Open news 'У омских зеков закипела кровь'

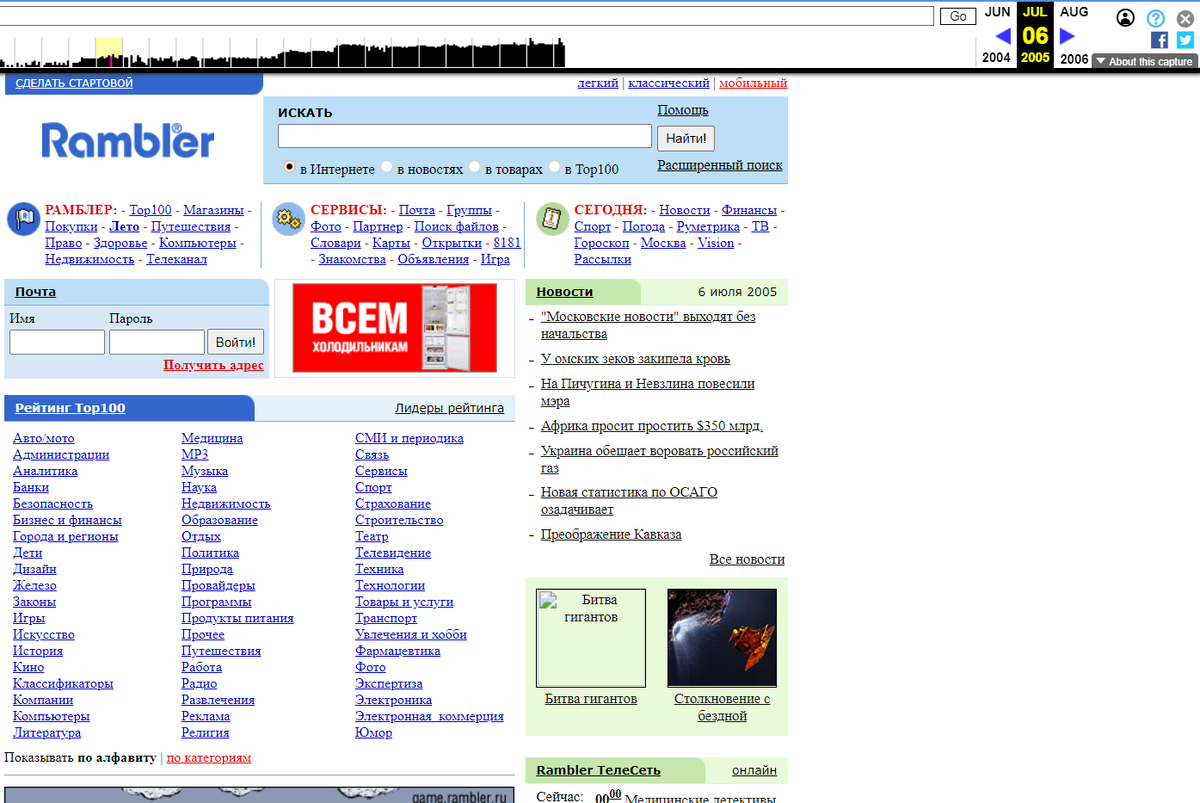[636, 359]
